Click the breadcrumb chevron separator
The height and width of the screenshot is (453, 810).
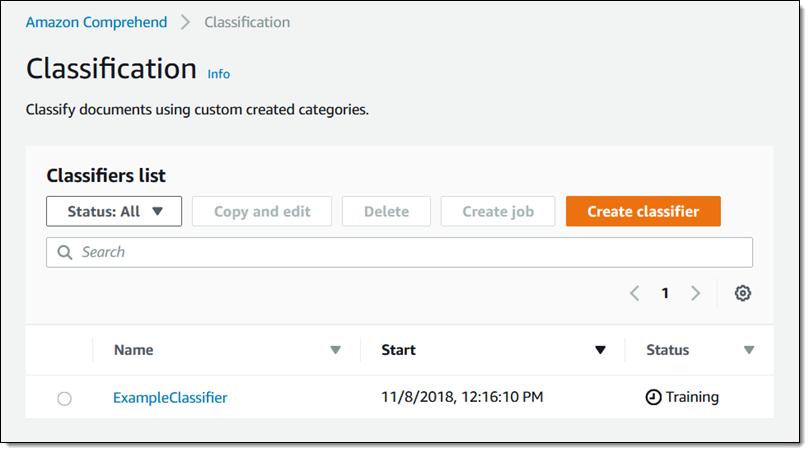click(185, 22)
